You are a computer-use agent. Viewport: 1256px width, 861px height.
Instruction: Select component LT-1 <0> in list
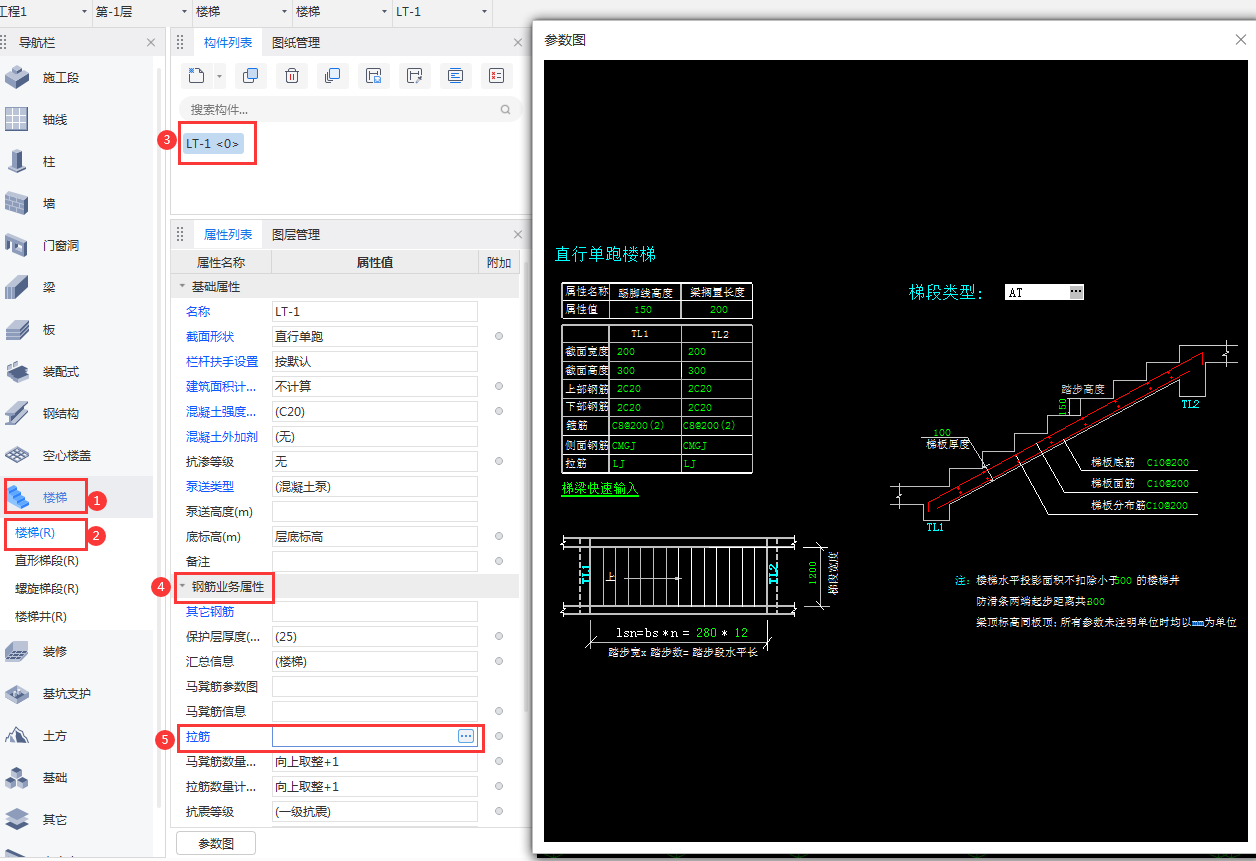pyautogui.click(x=213, y=143)
